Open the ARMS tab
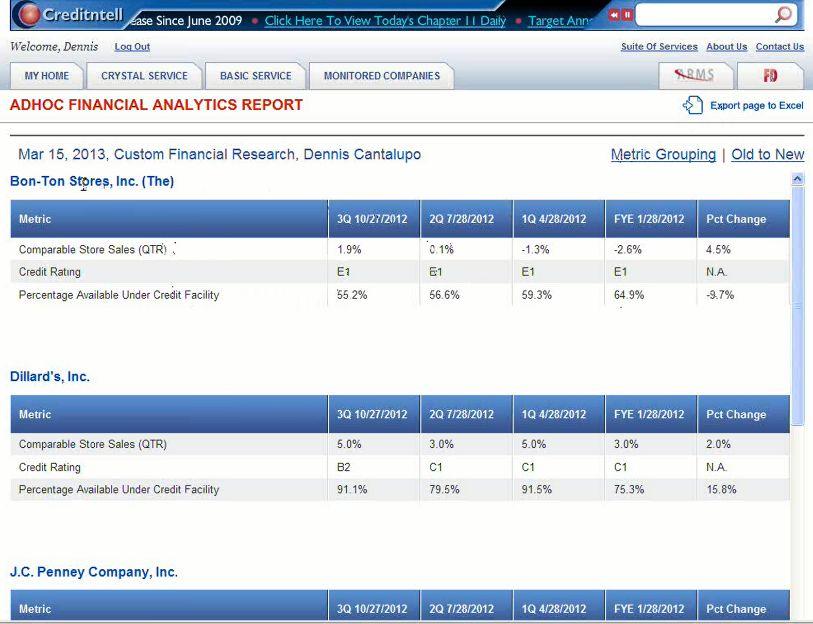The height and width of the screenshot is (624, 813). pos(695,76)
